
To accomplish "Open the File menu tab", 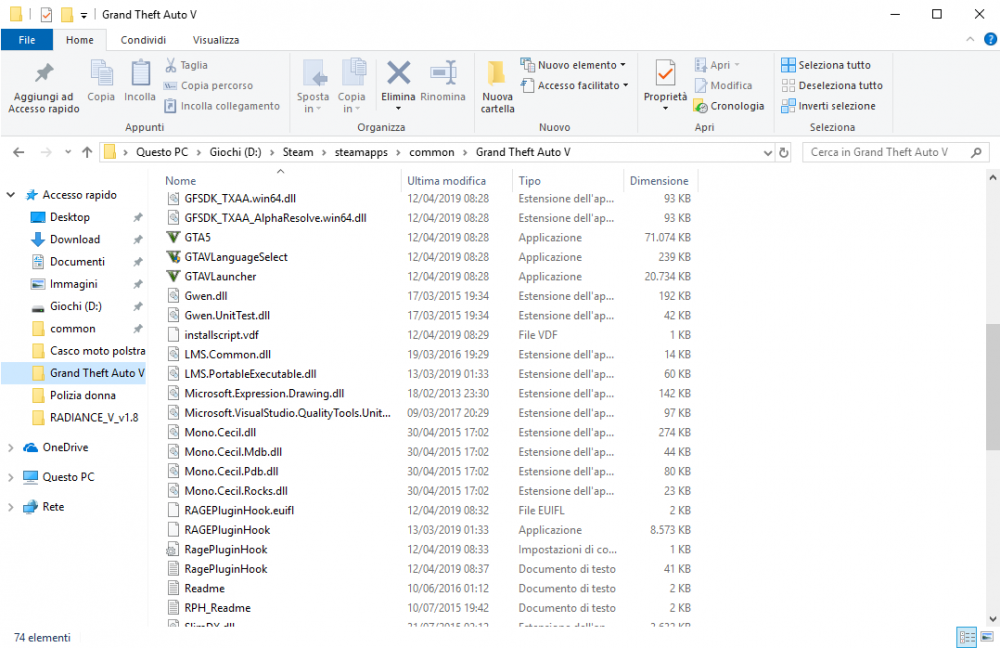I will pos(27,40).
